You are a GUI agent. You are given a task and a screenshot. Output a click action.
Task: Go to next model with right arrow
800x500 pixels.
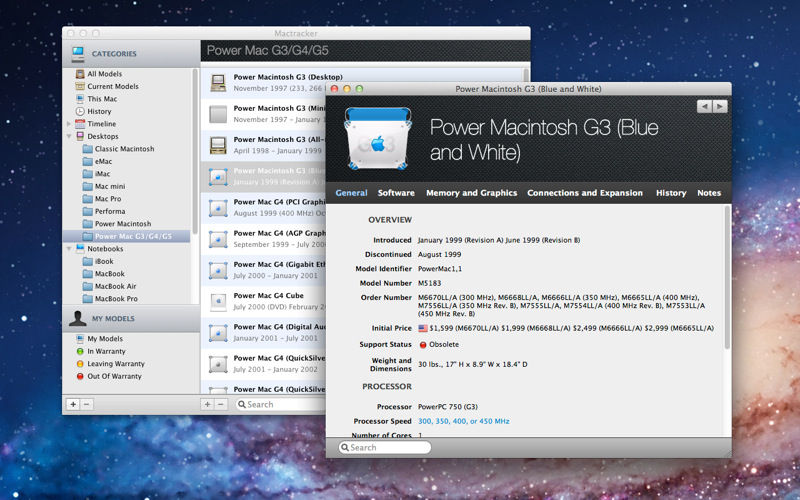click(x=720, y=106)
